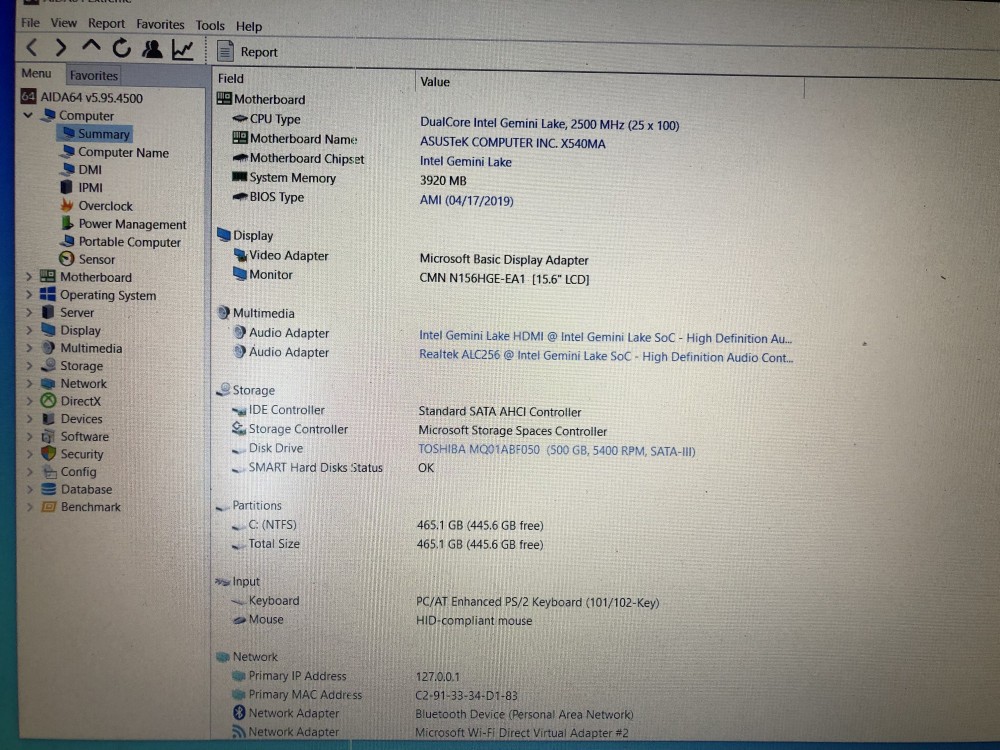This screenshot has width=1000, height=750.
Task: Select SMART Hard Disks Status row
Action: coord(332,467)
